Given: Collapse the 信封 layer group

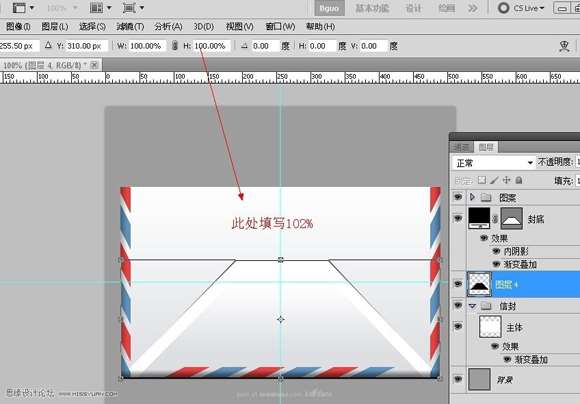Looking at the screenshot, I should pos(472,306).
